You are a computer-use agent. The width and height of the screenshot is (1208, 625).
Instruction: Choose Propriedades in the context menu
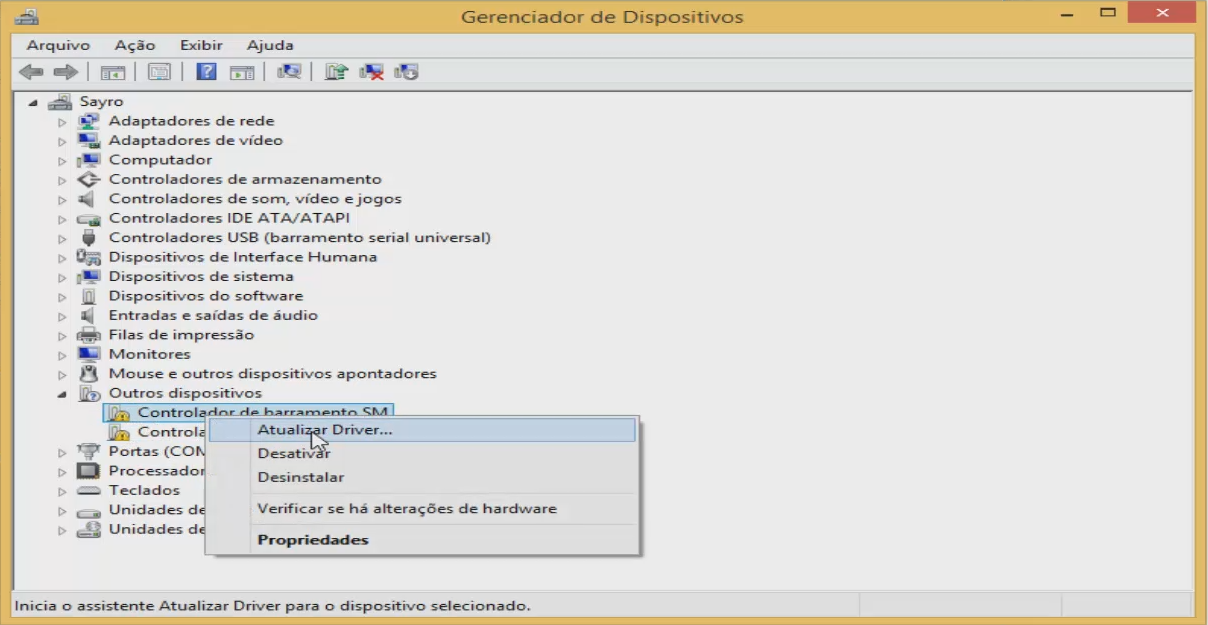pyautogui.click(x=421, y=540)
